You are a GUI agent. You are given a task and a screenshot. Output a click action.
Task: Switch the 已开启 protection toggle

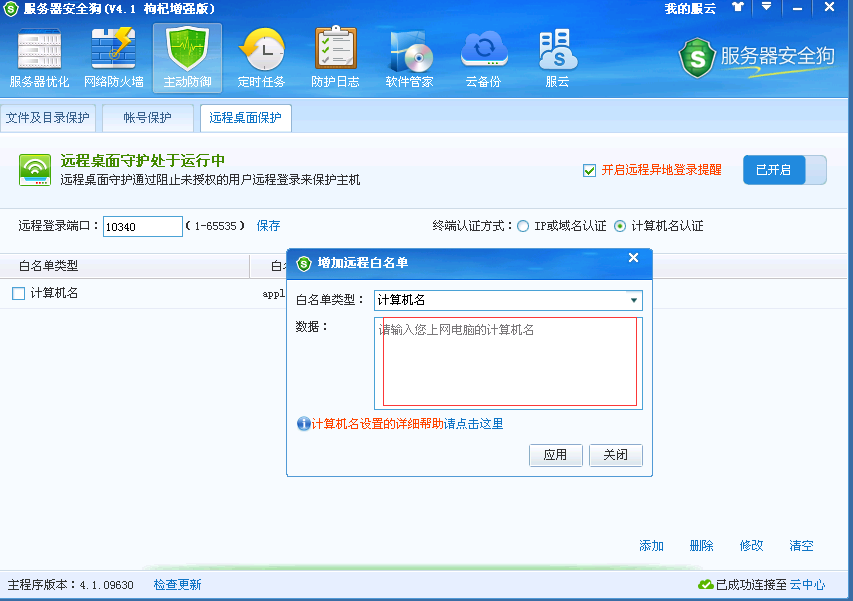[x=784, y=170]
